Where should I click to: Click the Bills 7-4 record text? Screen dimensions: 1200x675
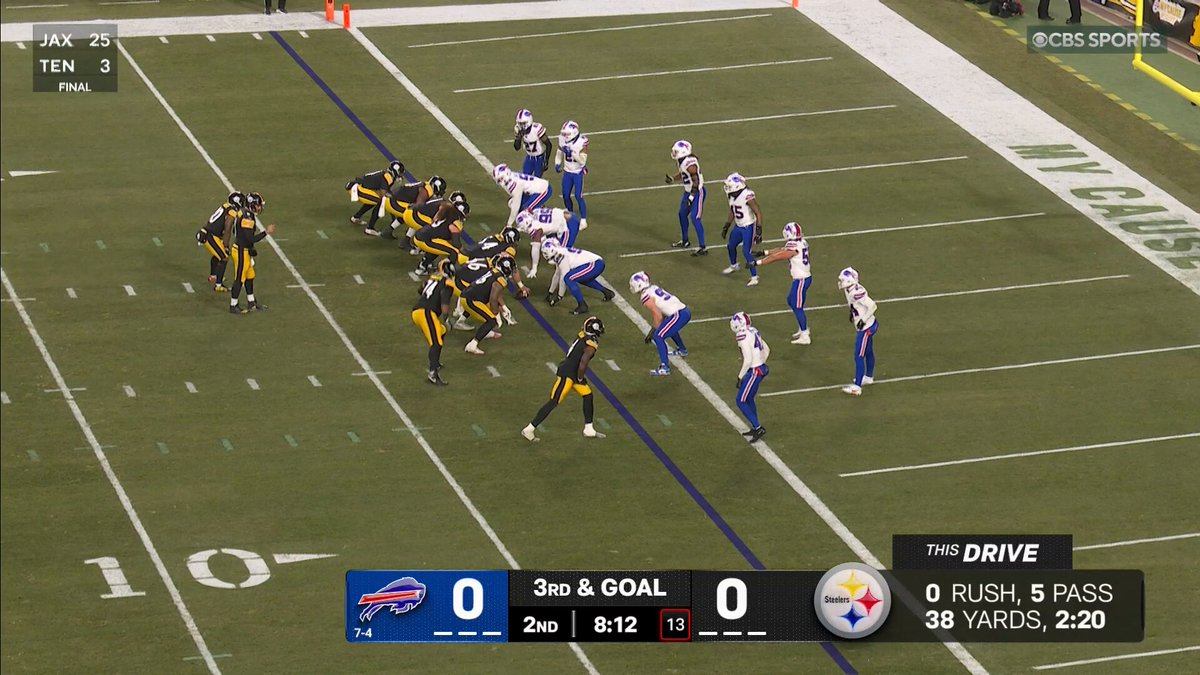pos(361,633)
